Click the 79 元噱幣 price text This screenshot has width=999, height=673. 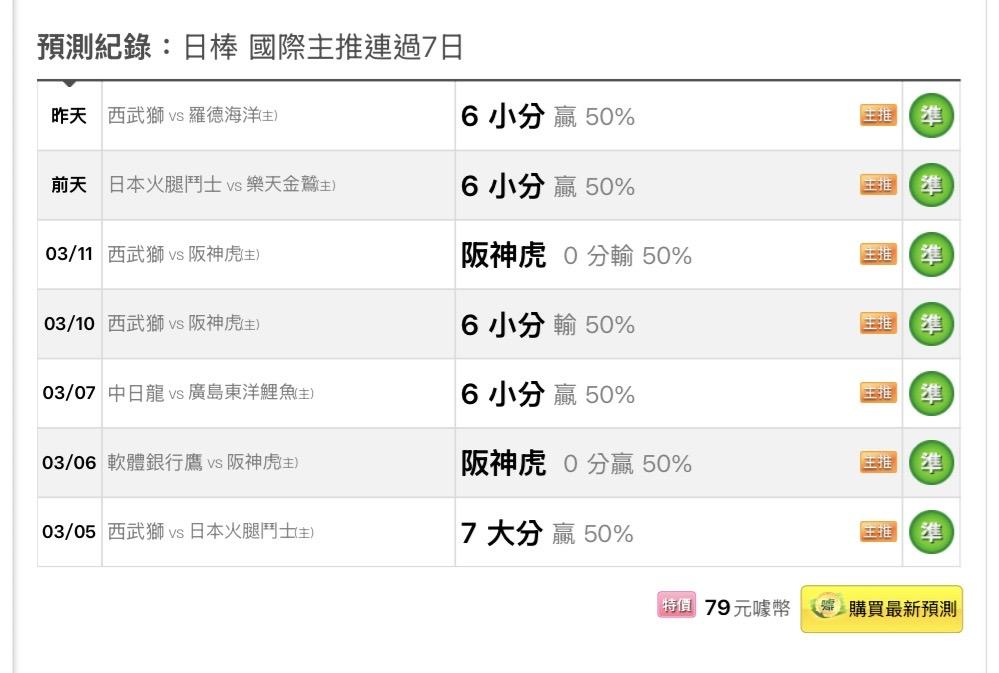pyautogui.click(x=746, y=607)
